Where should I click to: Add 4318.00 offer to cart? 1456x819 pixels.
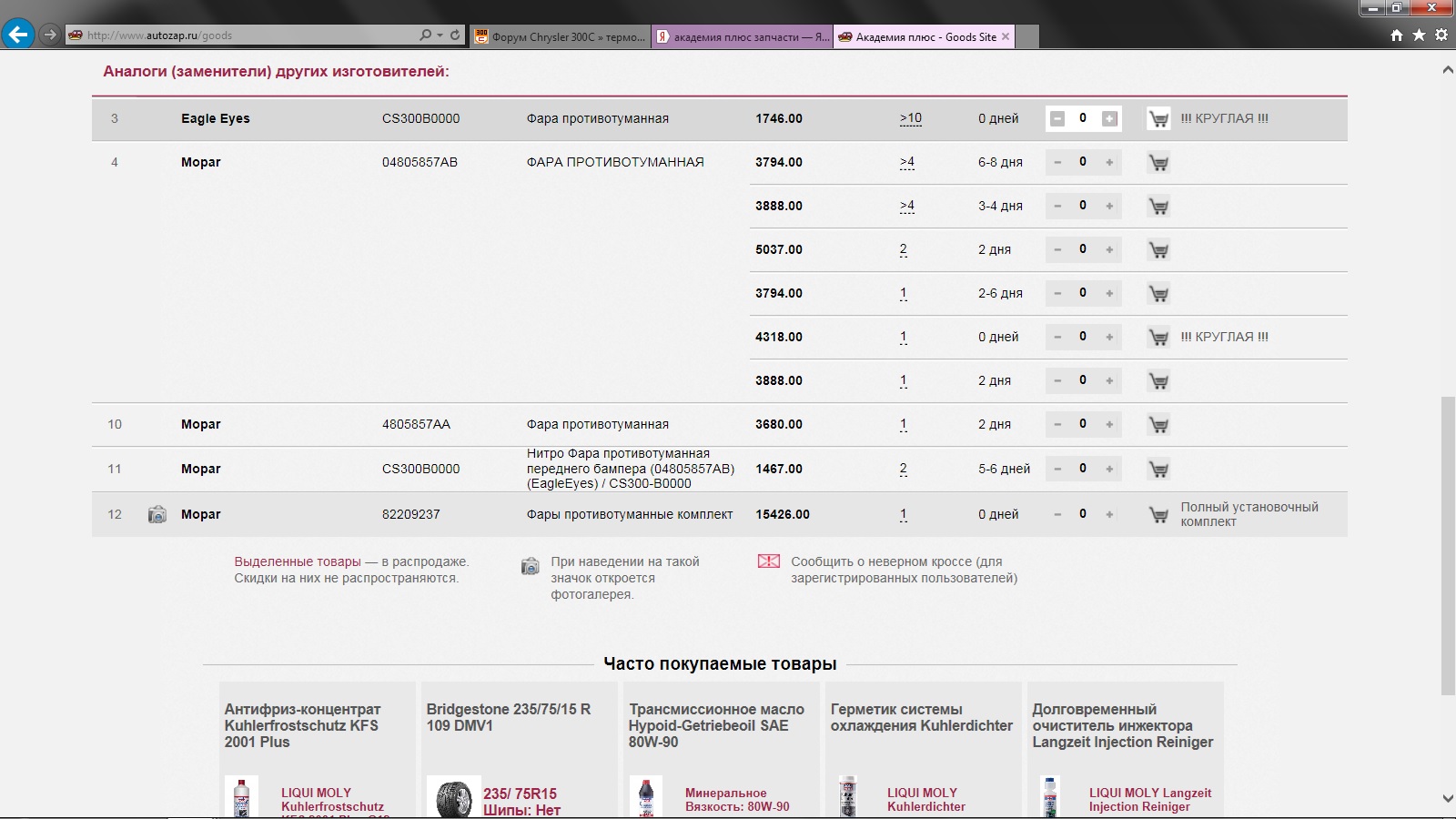pos(1158,338)
